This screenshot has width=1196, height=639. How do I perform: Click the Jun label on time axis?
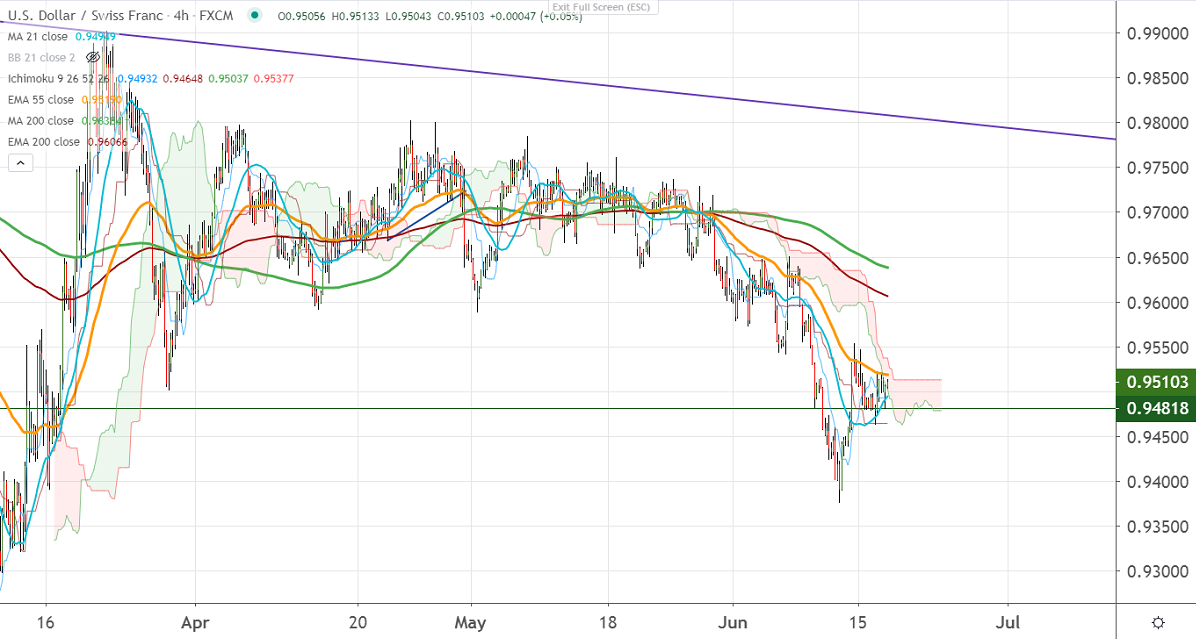coord(732,622)
